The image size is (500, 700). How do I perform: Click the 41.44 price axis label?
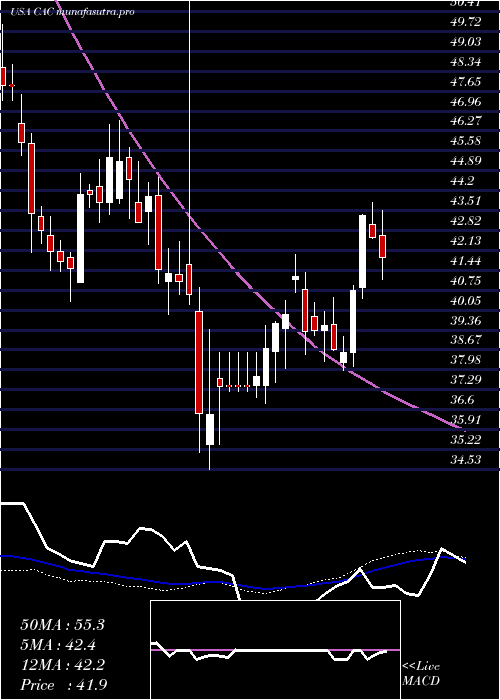[466, 261]
